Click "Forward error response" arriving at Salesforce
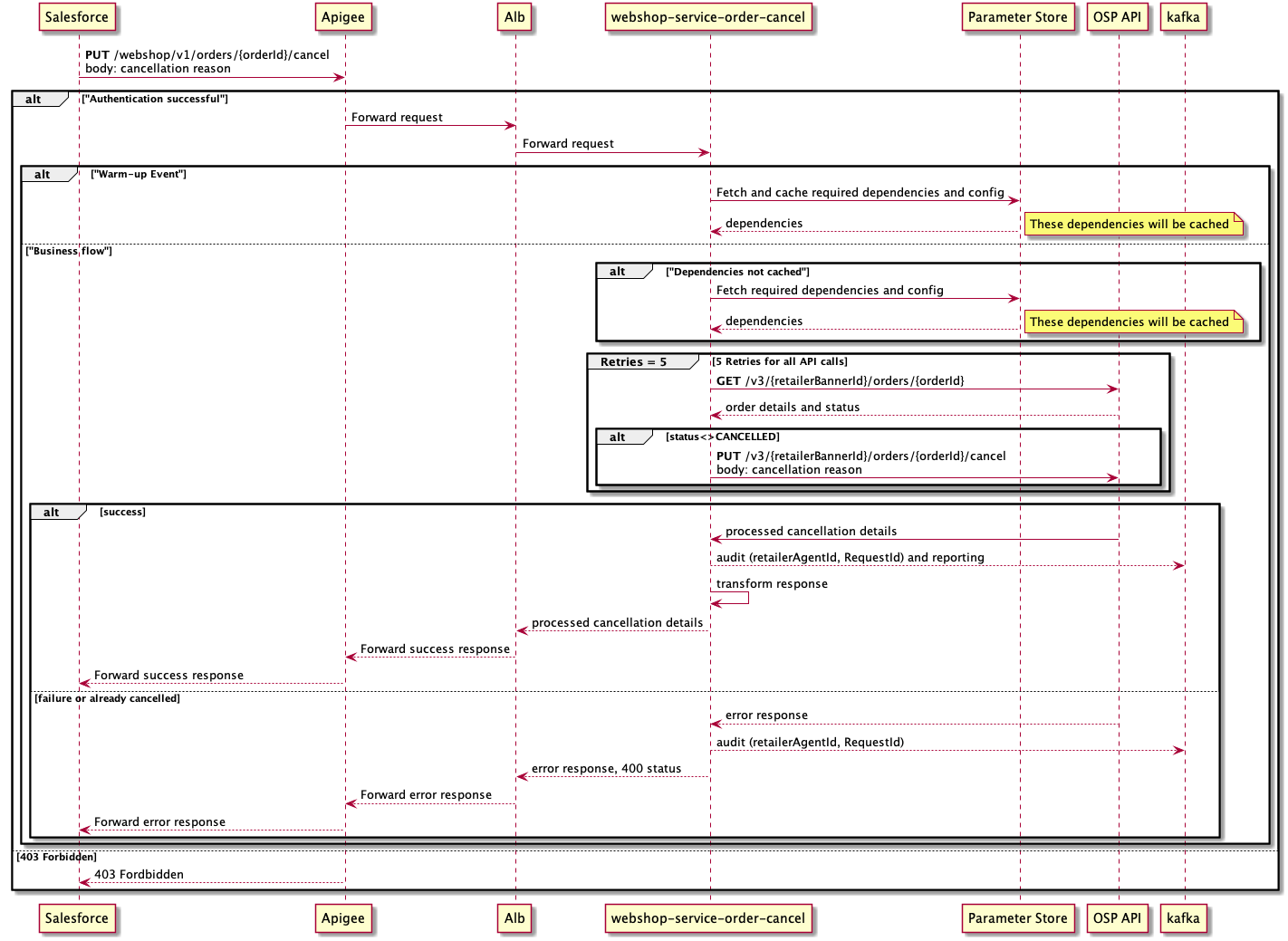Image resolution: width=1288 pixels, height=941 pixels. pos(160,822)
